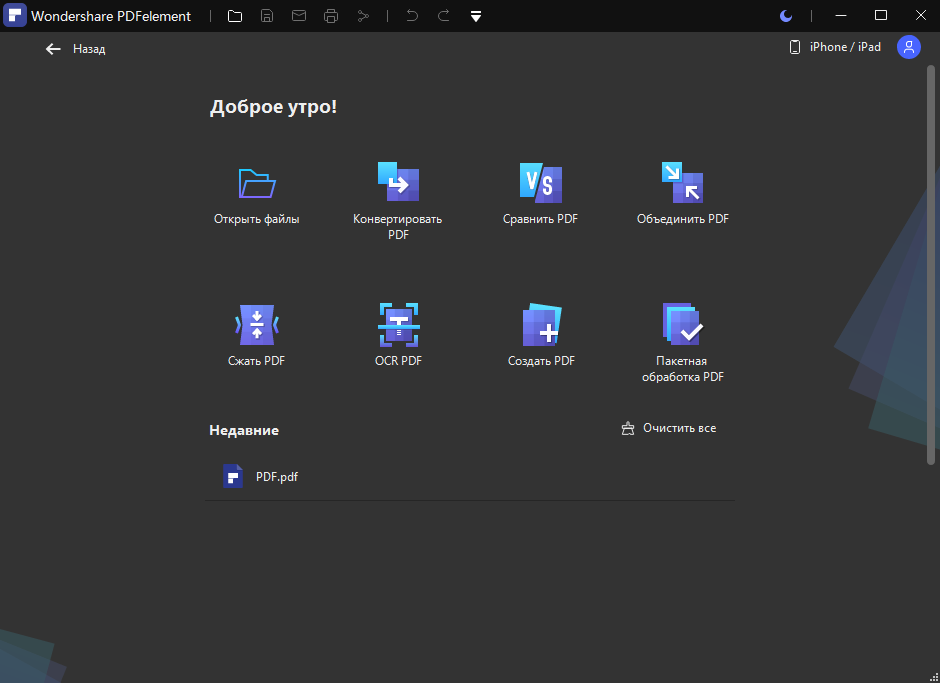Click the Create PDF icon

541,324
